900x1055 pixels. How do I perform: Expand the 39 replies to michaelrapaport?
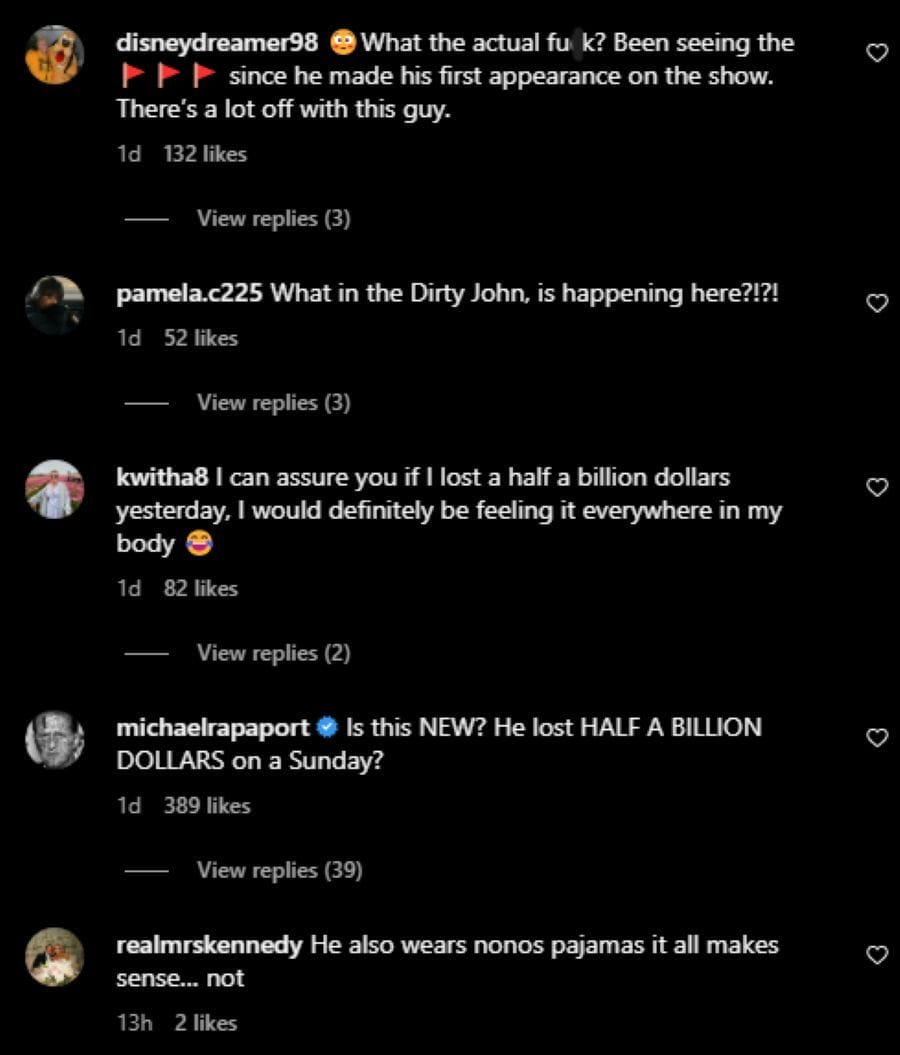click(x=279, y=870)
